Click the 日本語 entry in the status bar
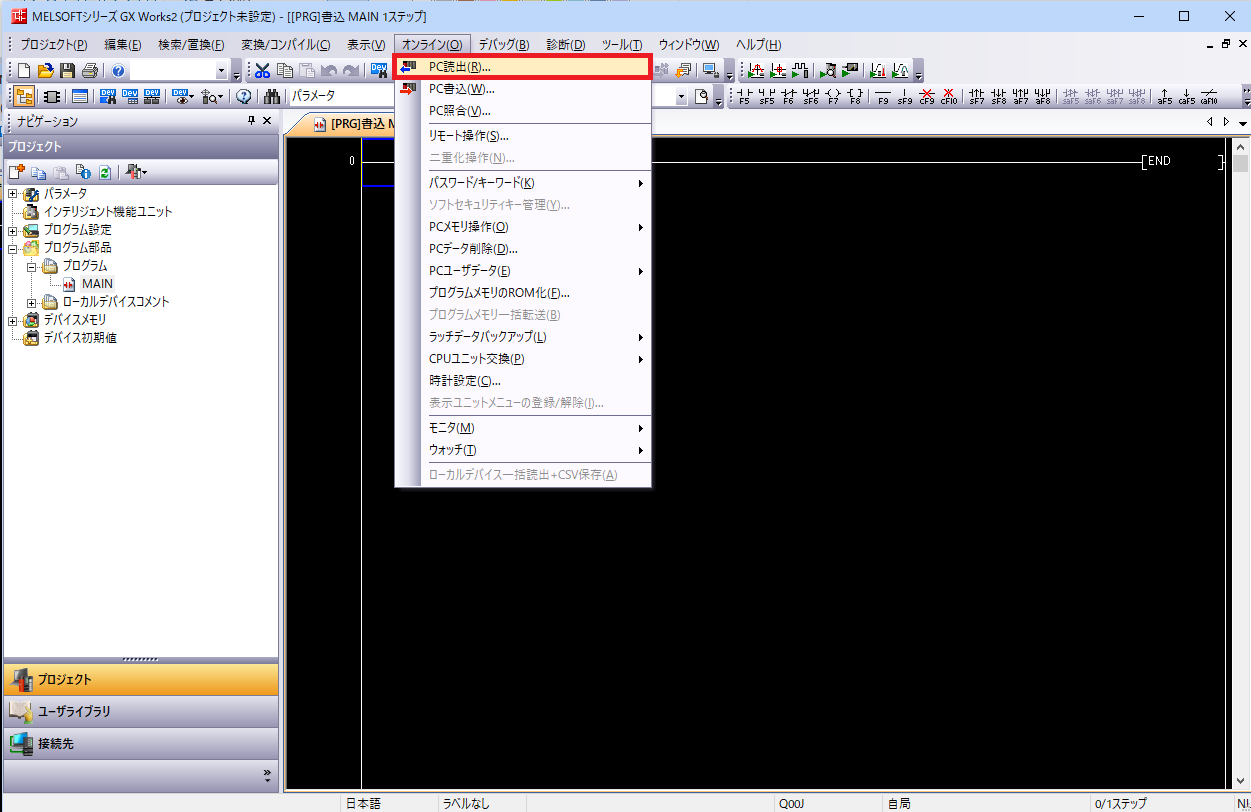Screen dimensions: 1251x812 pyautogui.click(x=363, y=803)
